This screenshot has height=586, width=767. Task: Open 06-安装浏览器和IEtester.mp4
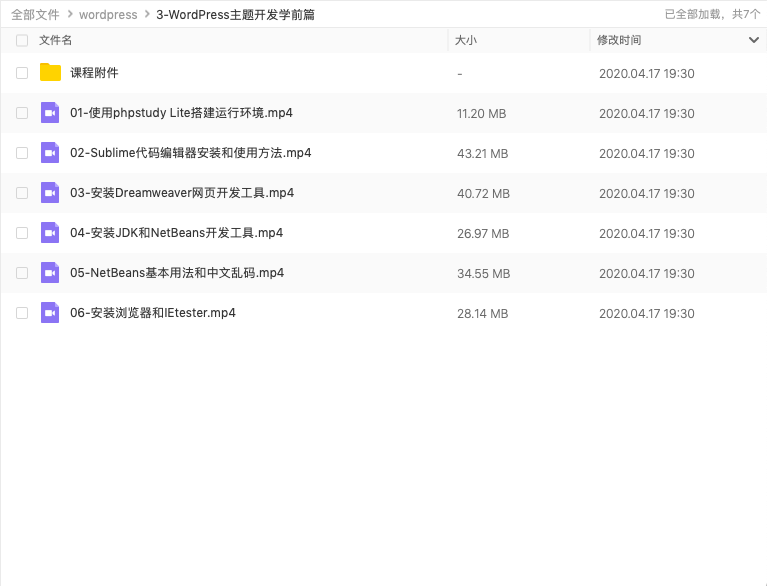pos(153,313)
